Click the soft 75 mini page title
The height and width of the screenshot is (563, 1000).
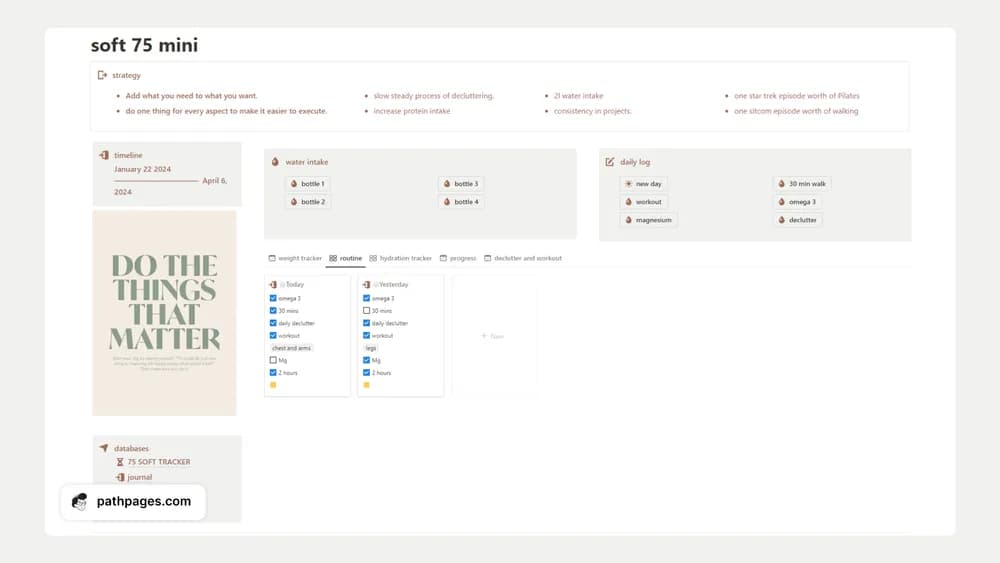(144, 45)
